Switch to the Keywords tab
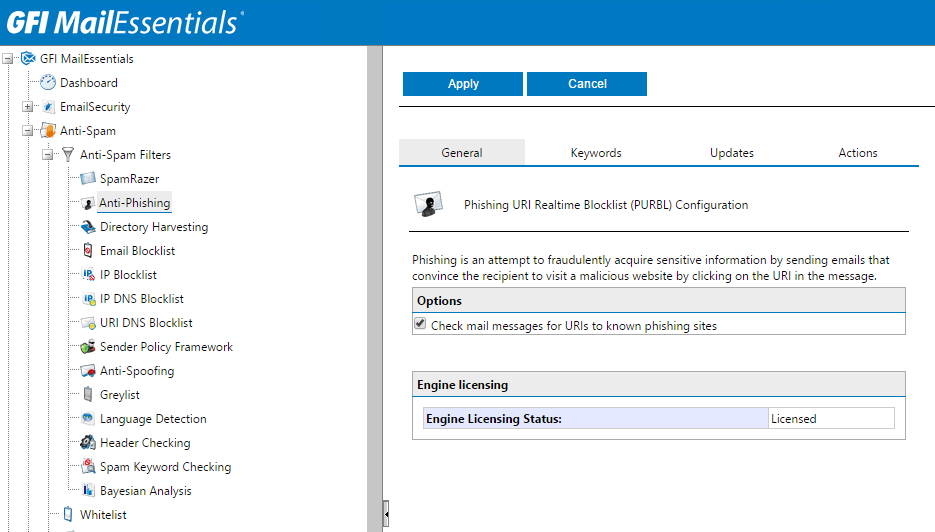This screenshot has width=935, height=532. pyautogui.click(x=596, y=153)
